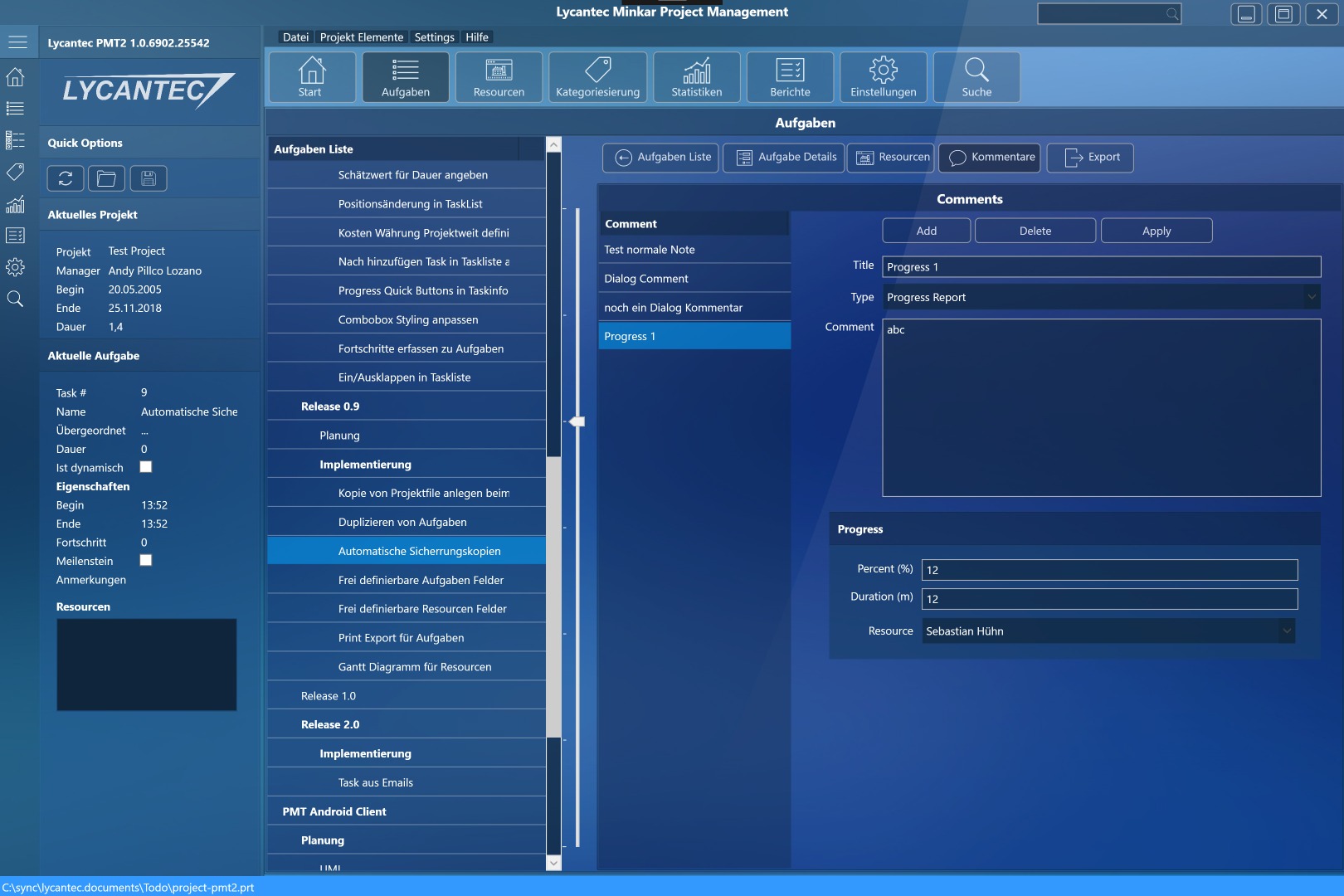Switch to Kommentare tab

click(990, 158)
